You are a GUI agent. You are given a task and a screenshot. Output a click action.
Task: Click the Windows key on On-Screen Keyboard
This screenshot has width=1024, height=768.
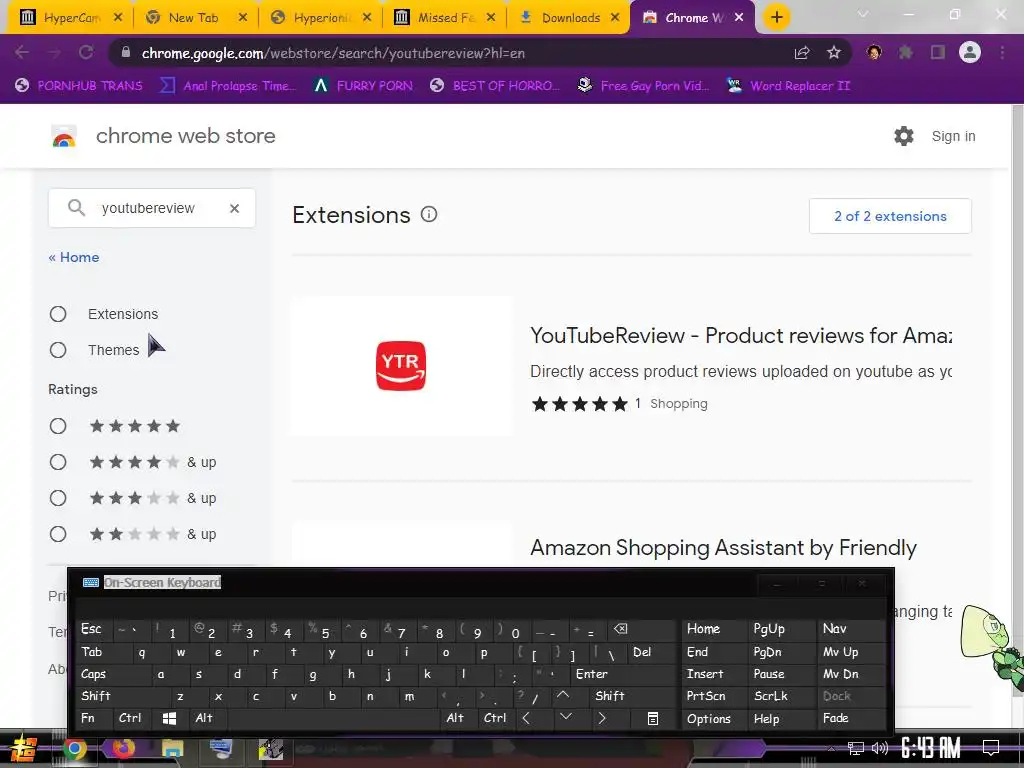click(169, 718)
